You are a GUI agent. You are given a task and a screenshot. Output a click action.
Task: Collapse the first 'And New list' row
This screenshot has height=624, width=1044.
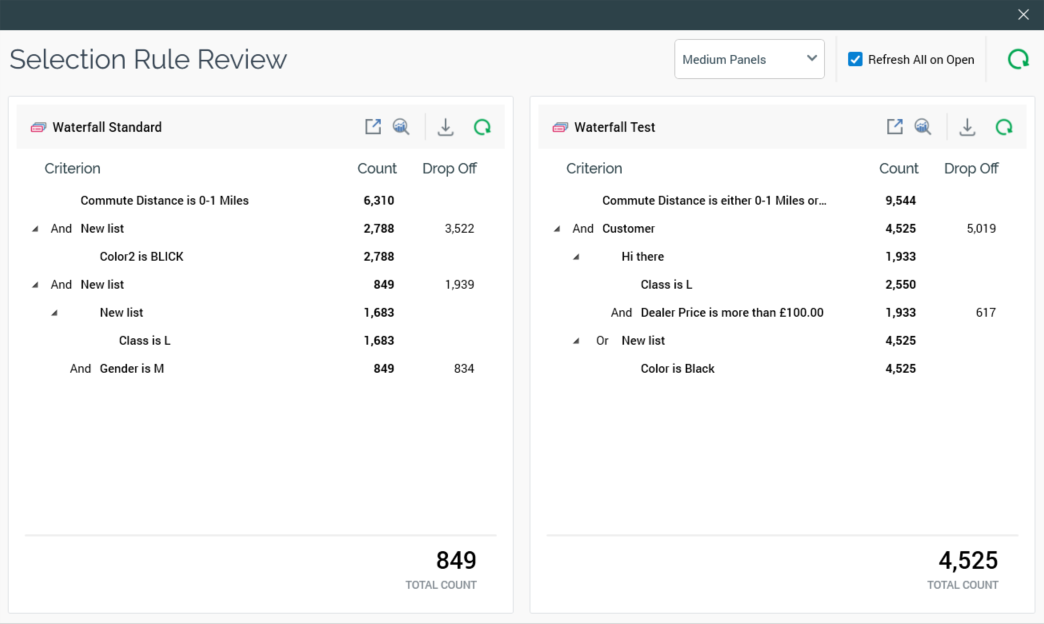(x=35, y=229)
